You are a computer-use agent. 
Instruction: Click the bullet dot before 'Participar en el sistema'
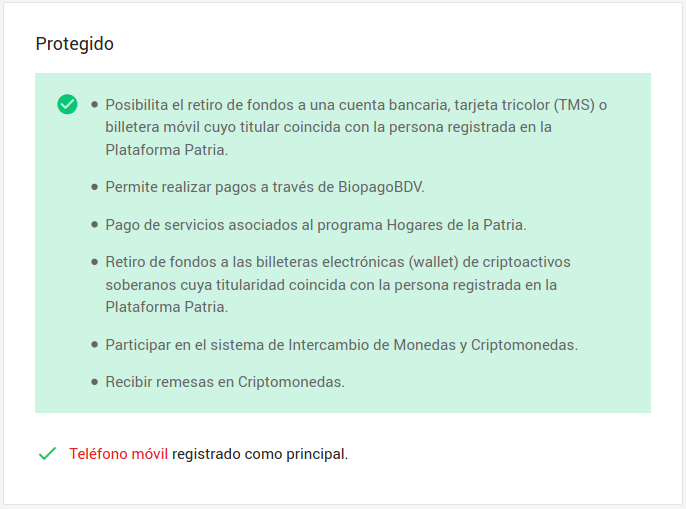point(94,345)
